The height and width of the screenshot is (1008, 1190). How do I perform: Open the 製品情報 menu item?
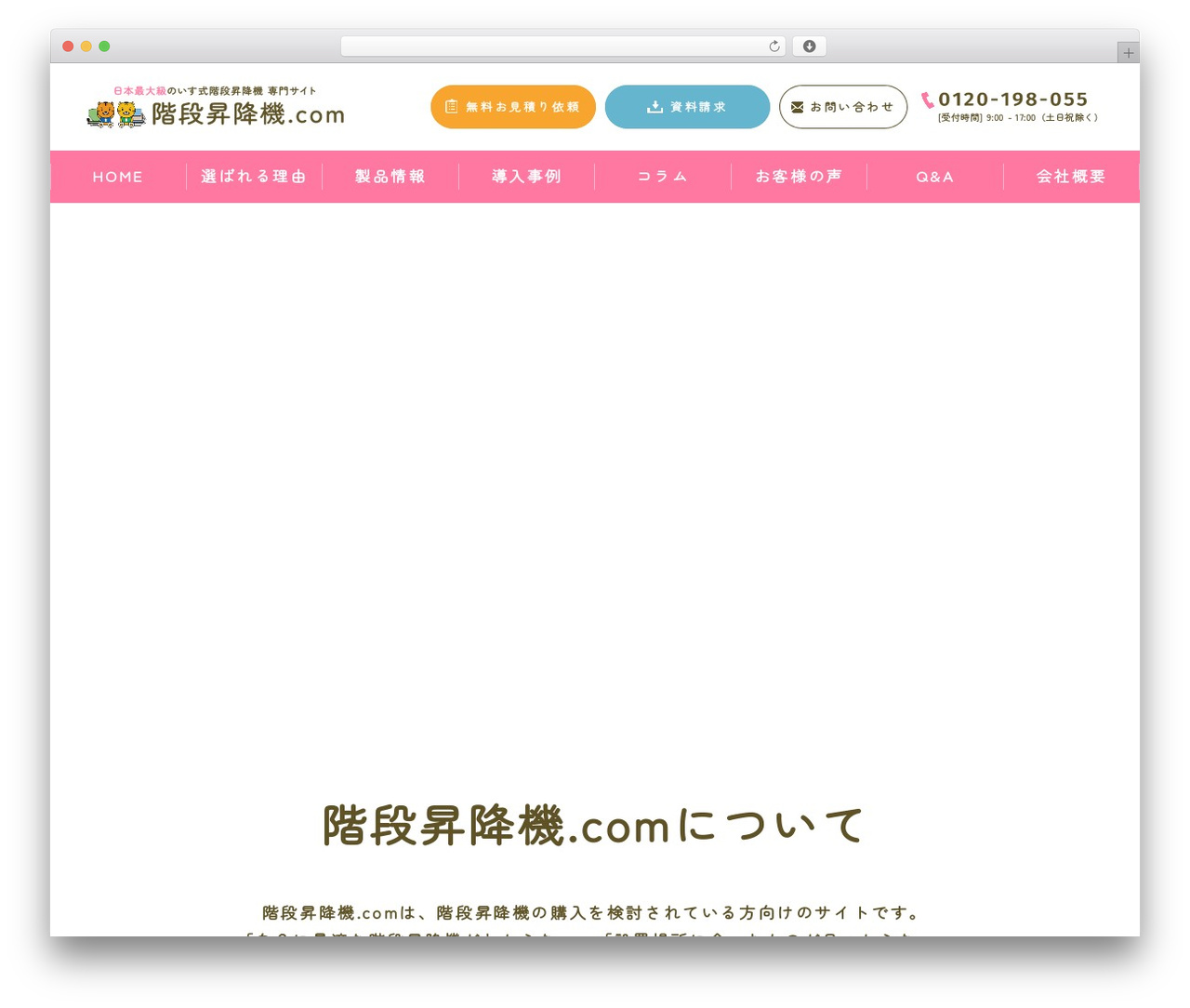pyautogui.click(x=390, y=177)
